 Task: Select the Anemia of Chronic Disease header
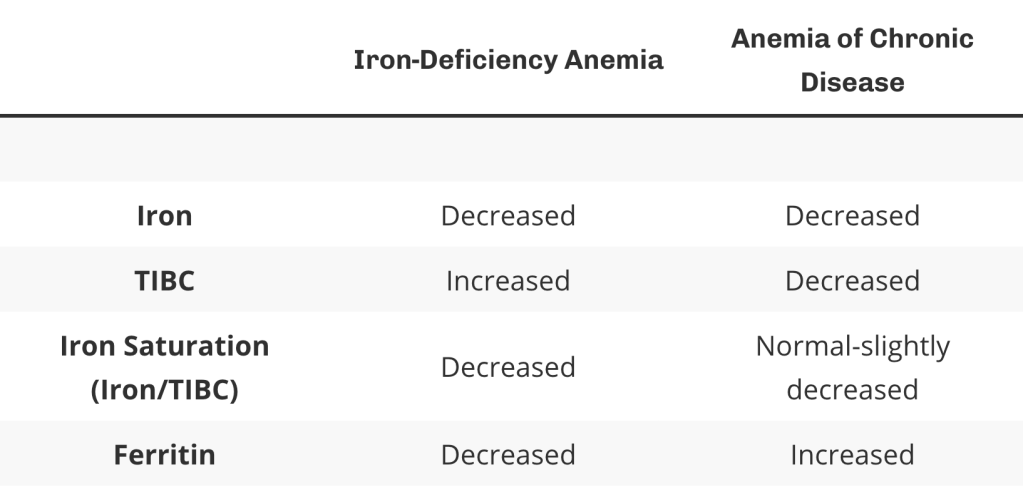tap(852, 60)
